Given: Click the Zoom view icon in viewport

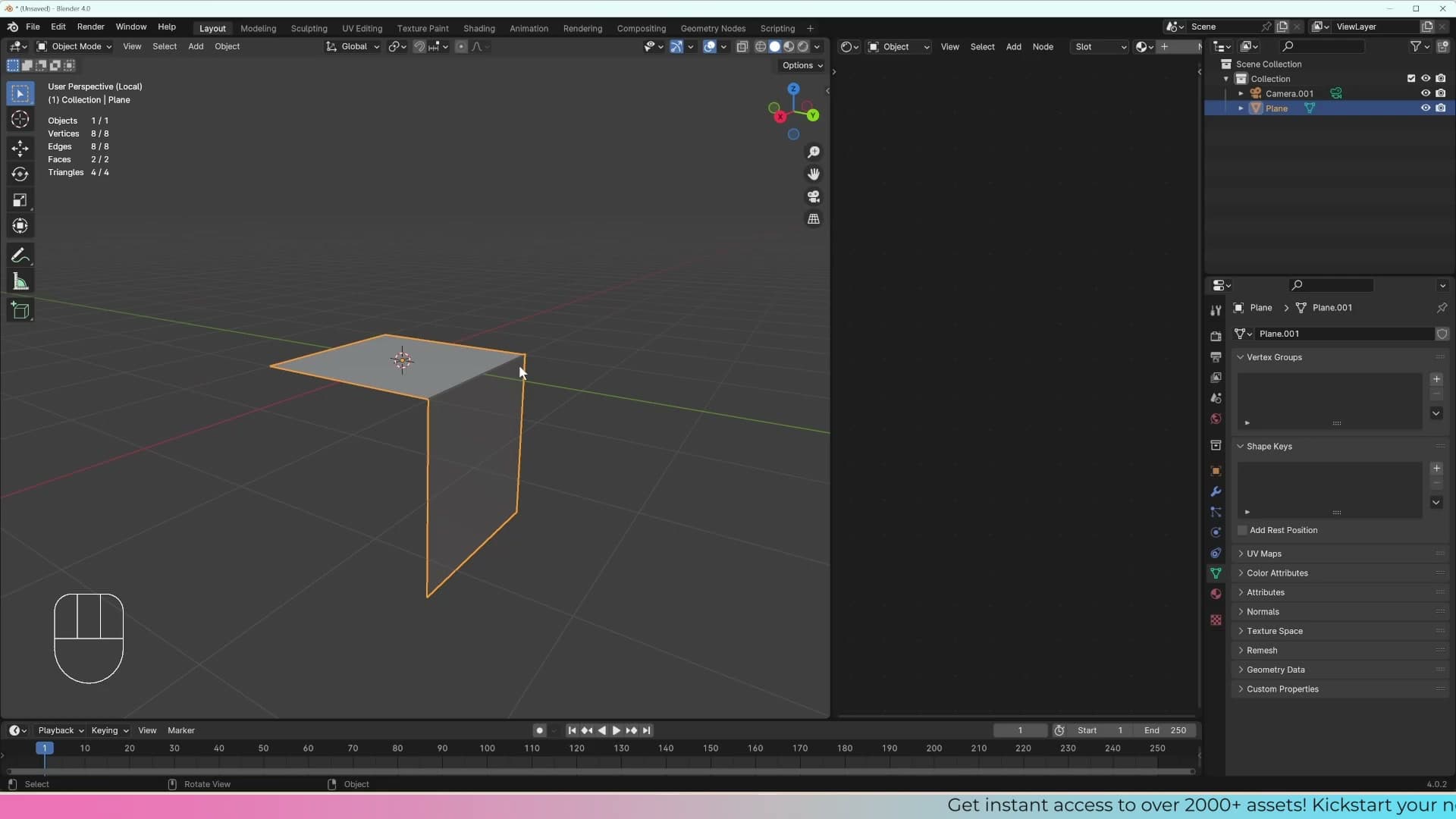Looking at the screenshot, I should (x=814, y=152).
